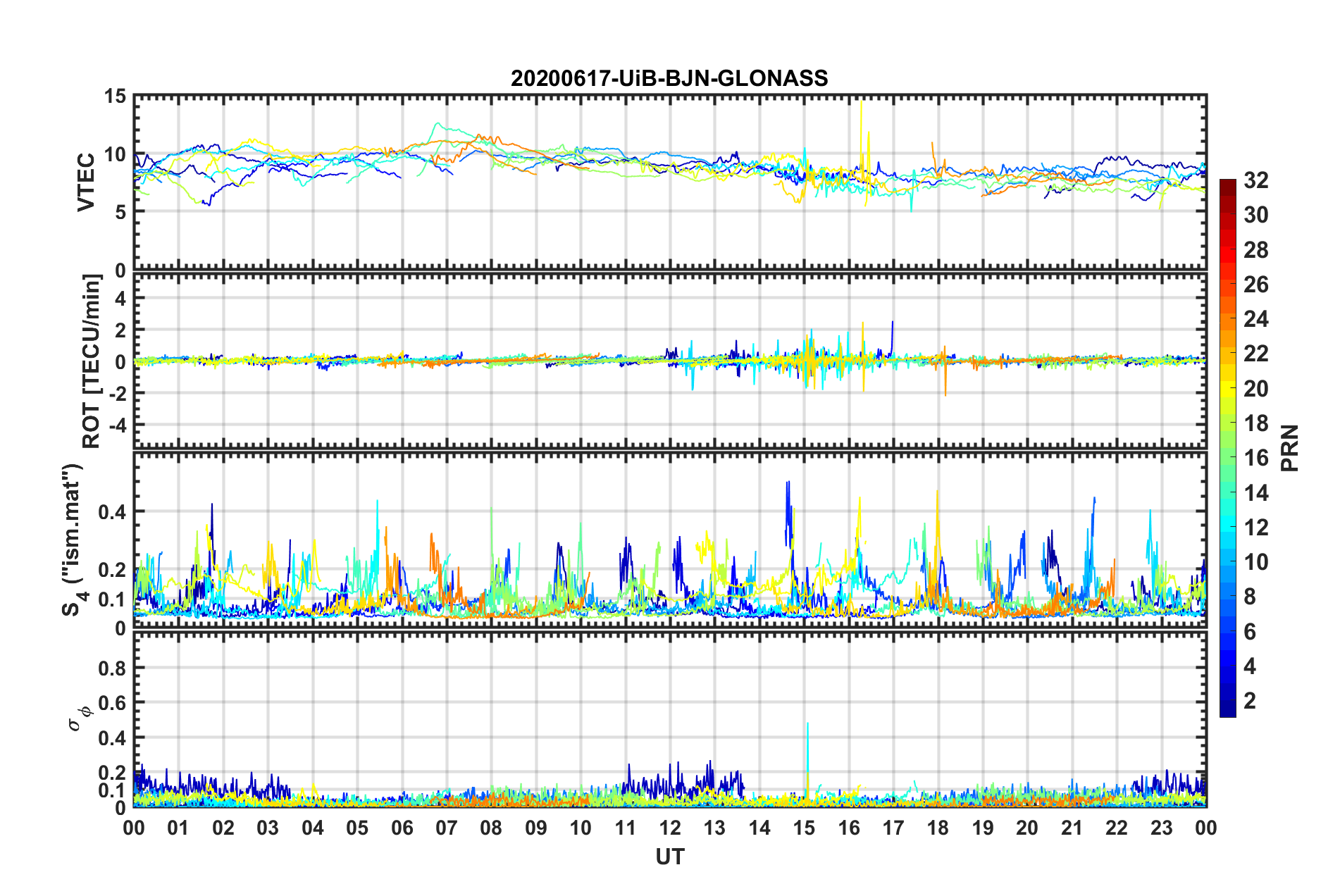The height and width of the screenshot is (896, 1340).
Task: Click the cyan band near colorbar 12
Action: [x=1228, y=527]
